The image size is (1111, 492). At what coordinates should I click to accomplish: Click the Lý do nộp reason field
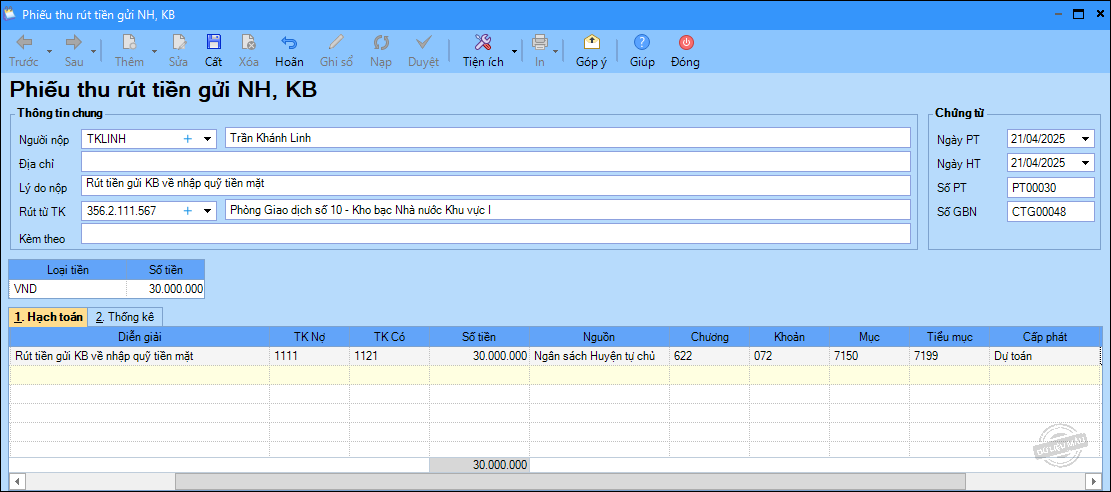point(496,185)
